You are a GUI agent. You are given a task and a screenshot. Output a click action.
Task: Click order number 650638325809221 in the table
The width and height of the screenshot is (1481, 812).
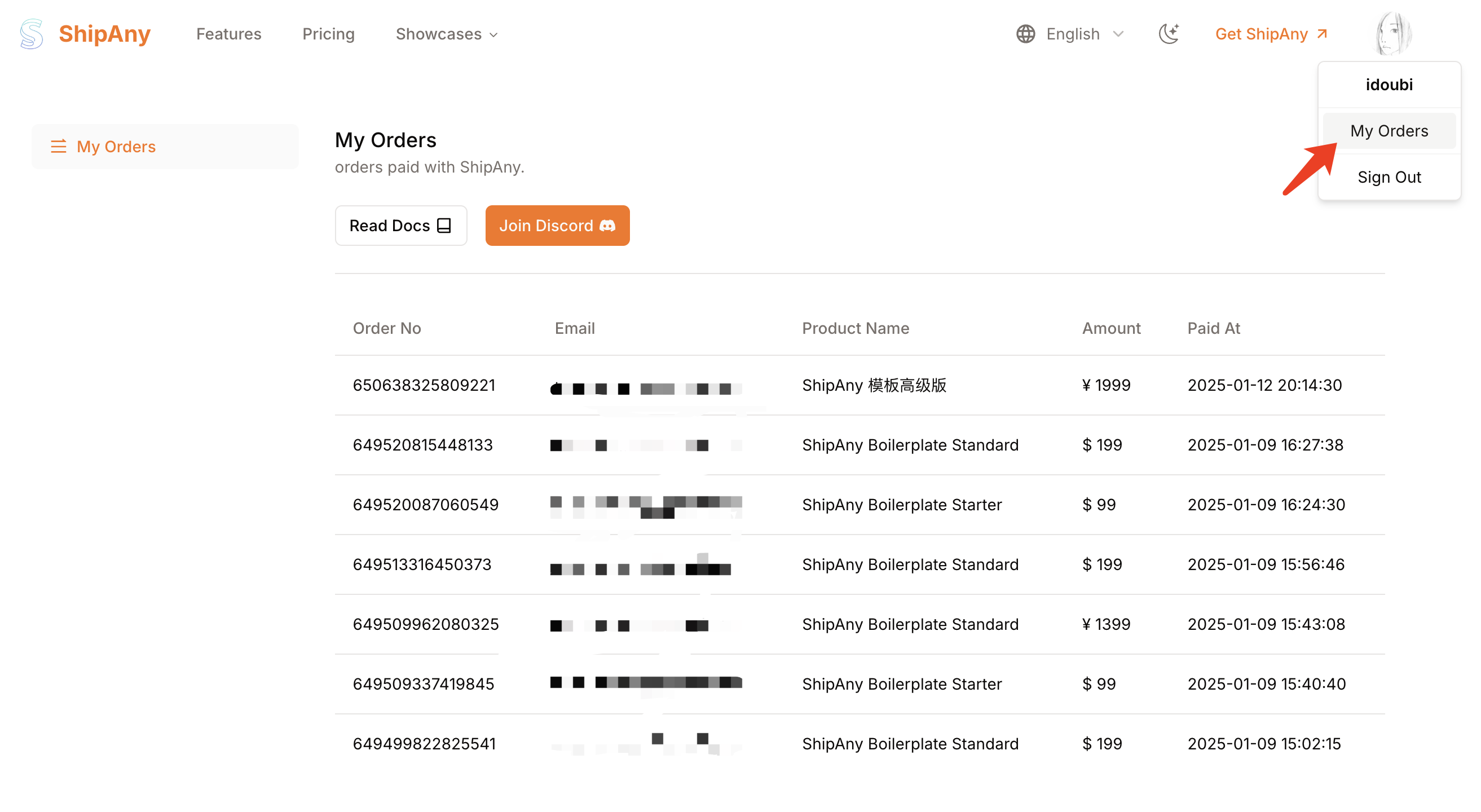(424, 385)
